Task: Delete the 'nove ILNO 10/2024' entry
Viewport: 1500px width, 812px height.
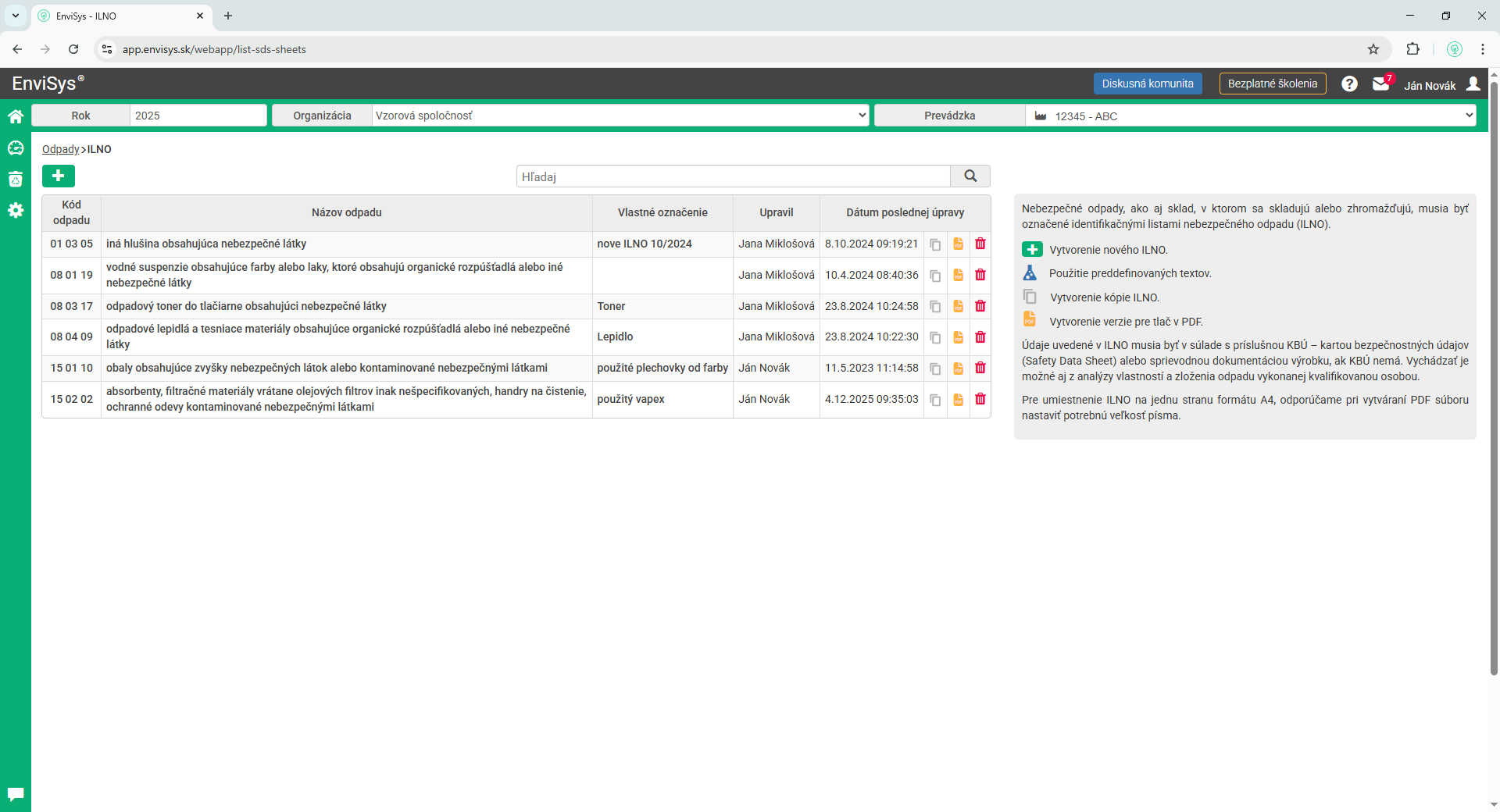Action: coord(980,244)
